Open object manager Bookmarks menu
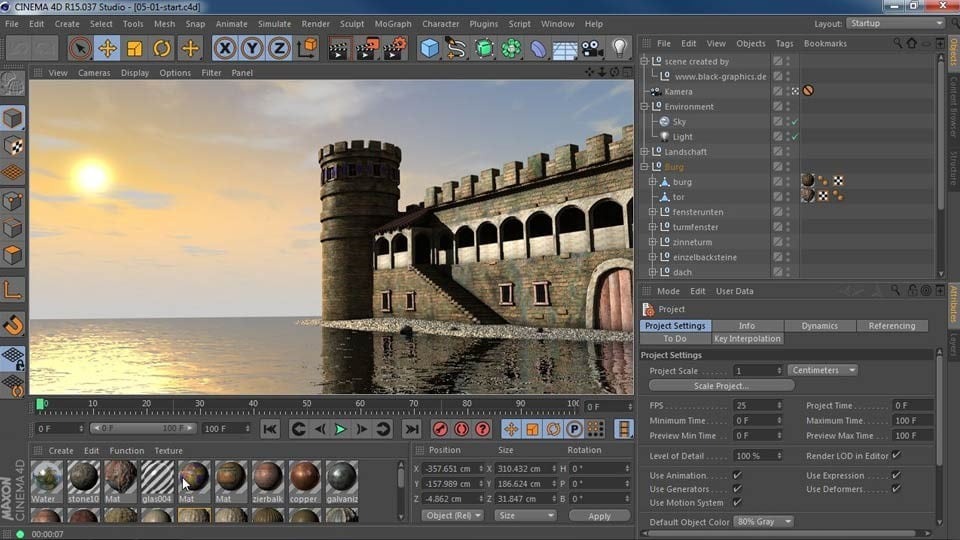 tap(825, 43)
